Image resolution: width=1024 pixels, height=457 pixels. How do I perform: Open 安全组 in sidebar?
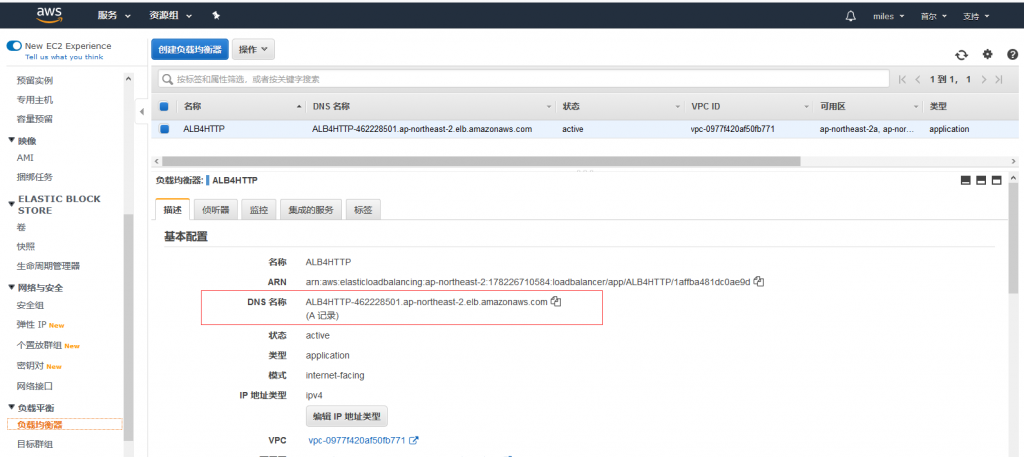pos(30,305)
